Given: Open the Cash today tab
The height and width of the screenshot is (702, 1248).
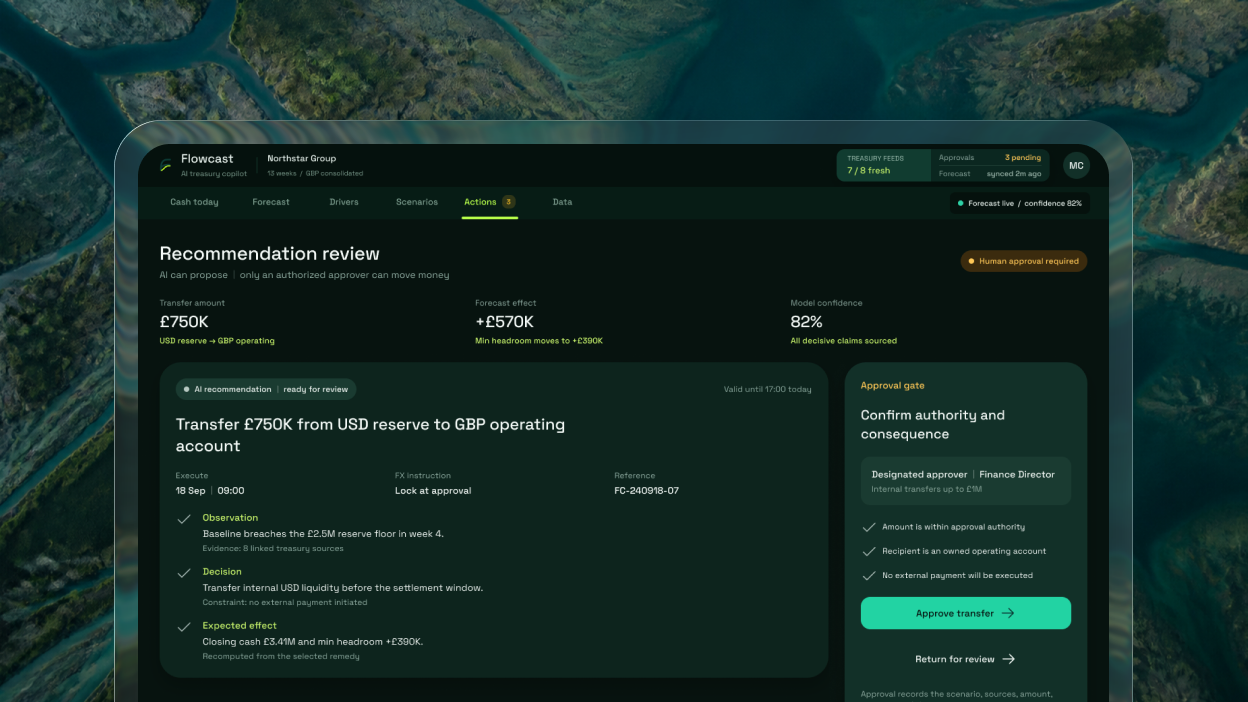Looking at the screenshot, I should click(x=194, y=202).
